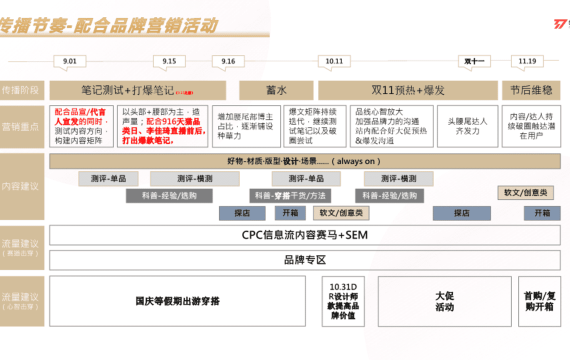Select the 头腰尾达人齐发力 box
This screenshot has width=570, height=360.
point(467,126)
